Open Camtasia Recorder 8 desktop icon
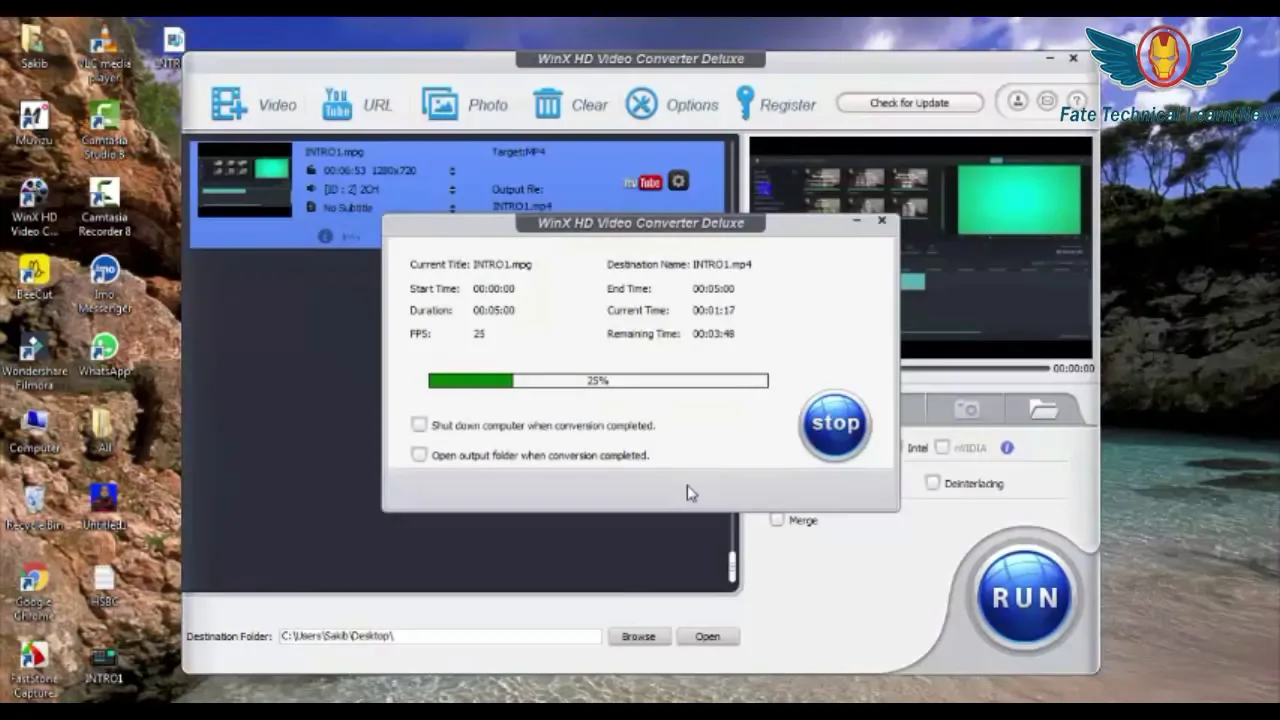Image resolution: width=1280 pixels, height=720 pixels. 104,207
